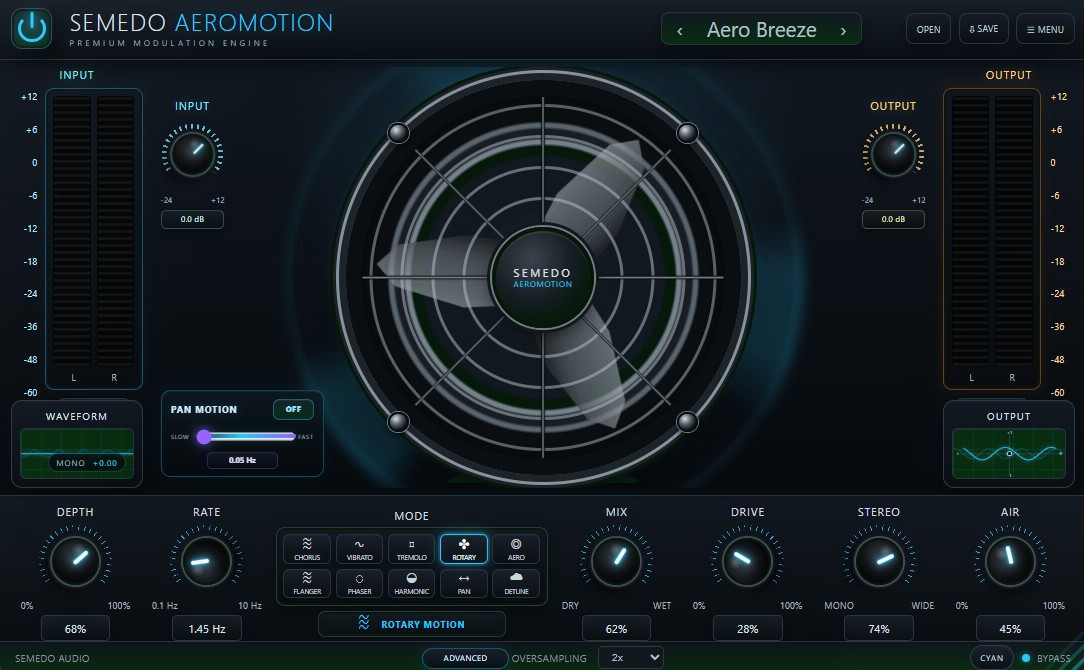Click the Drive 28% value field
This screenshot has height=670, width=1084.
click(747, 629)
